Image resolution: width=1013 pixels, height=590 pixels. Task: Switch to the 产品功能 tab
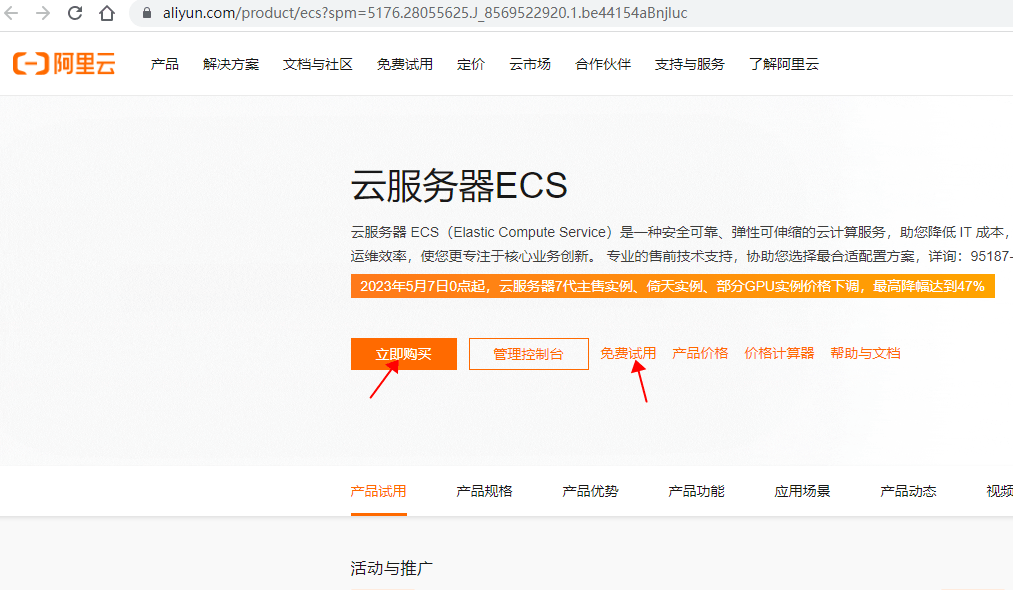[696, 491]
